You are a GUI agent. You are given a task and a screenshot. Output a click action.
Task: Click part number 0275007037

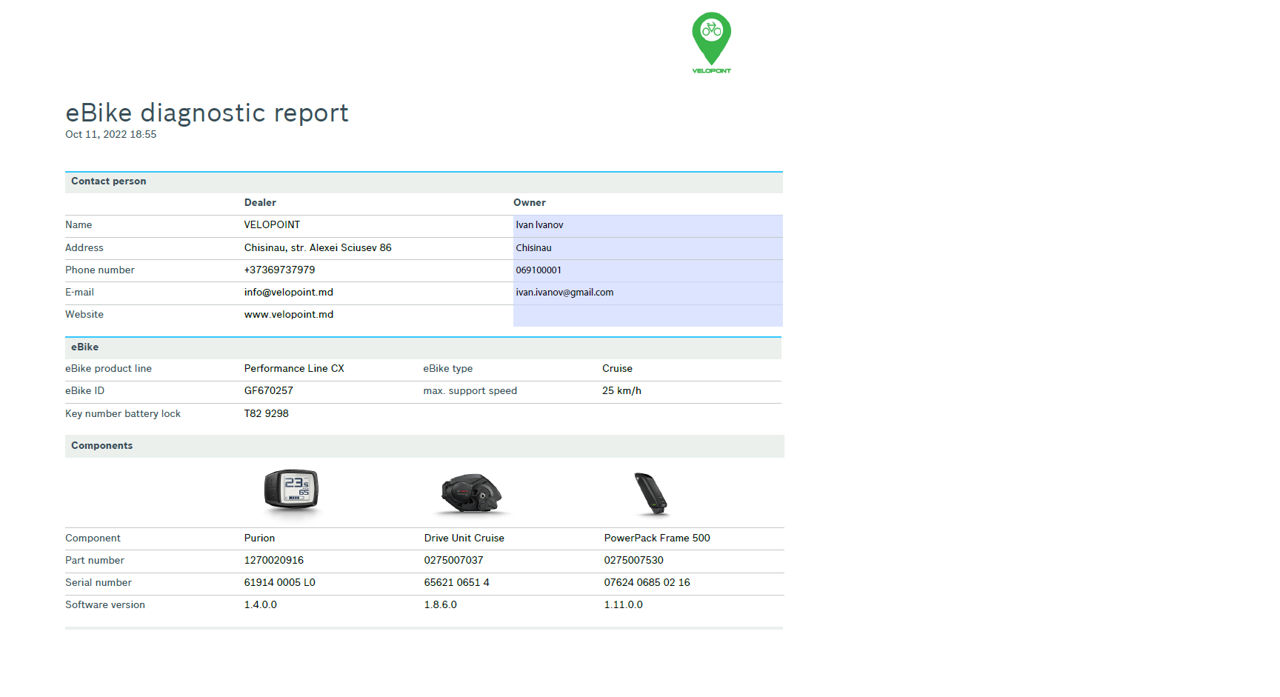tap(454, 561)
